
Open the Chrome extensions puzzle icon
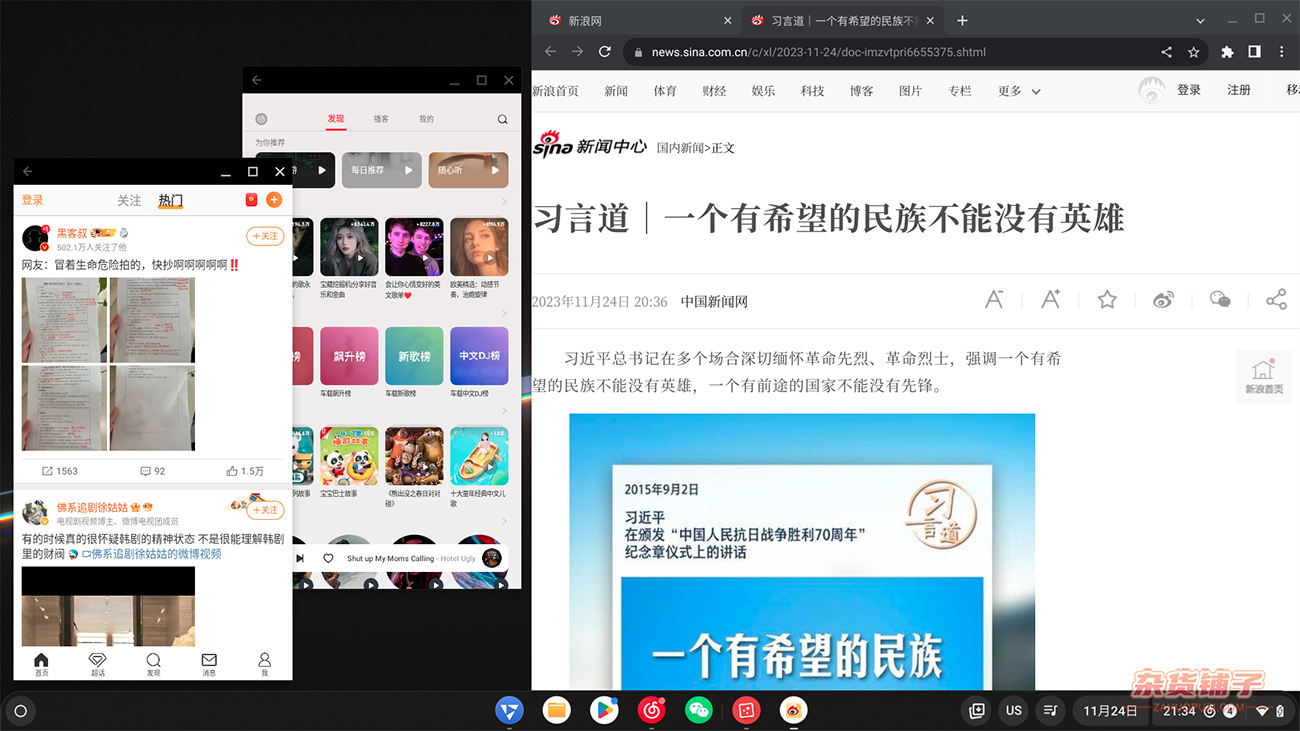[x=1227, y=52]
